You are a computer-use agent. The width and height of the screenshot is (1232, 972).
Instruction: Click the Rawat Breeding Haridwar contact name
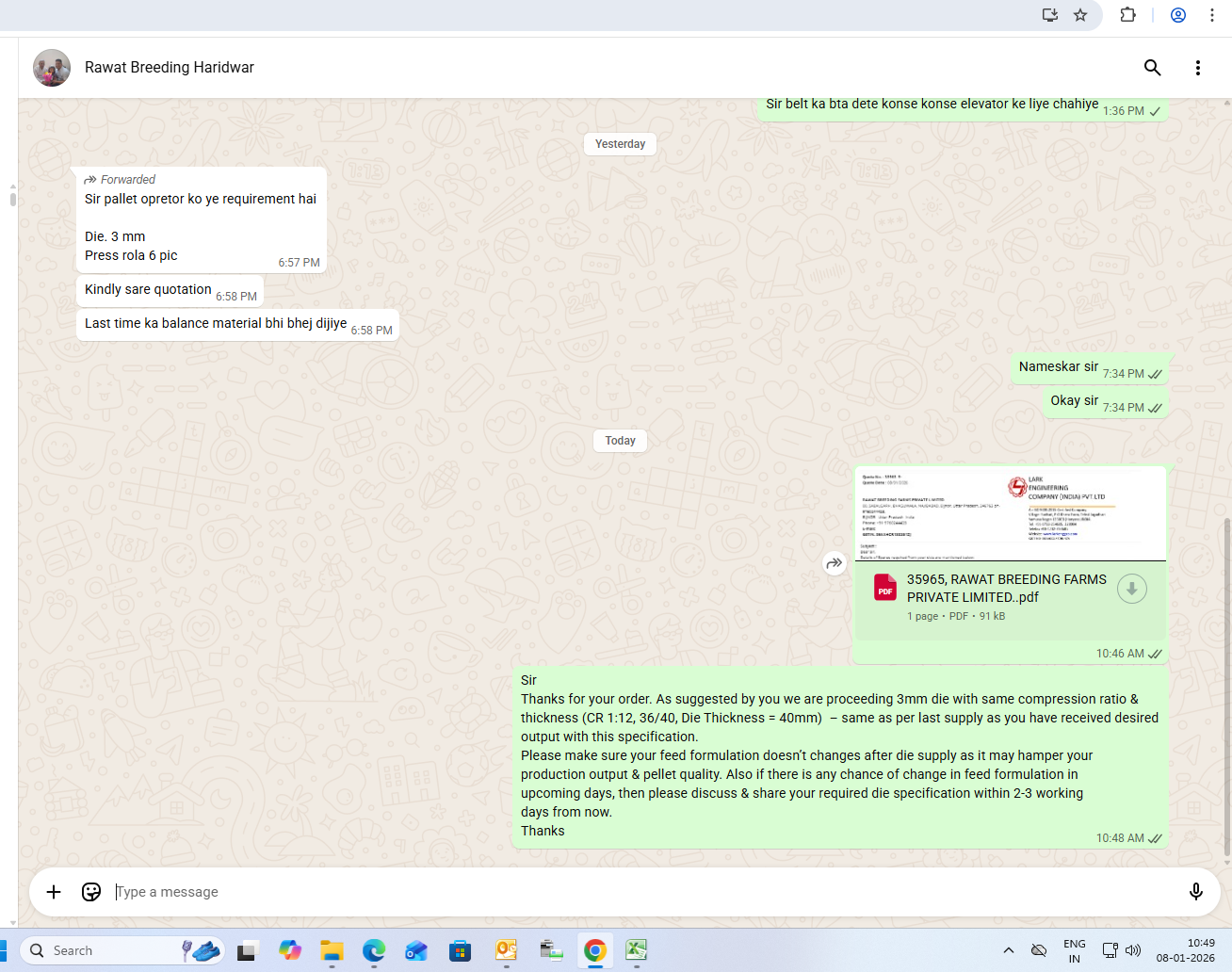tap(170, 68)
